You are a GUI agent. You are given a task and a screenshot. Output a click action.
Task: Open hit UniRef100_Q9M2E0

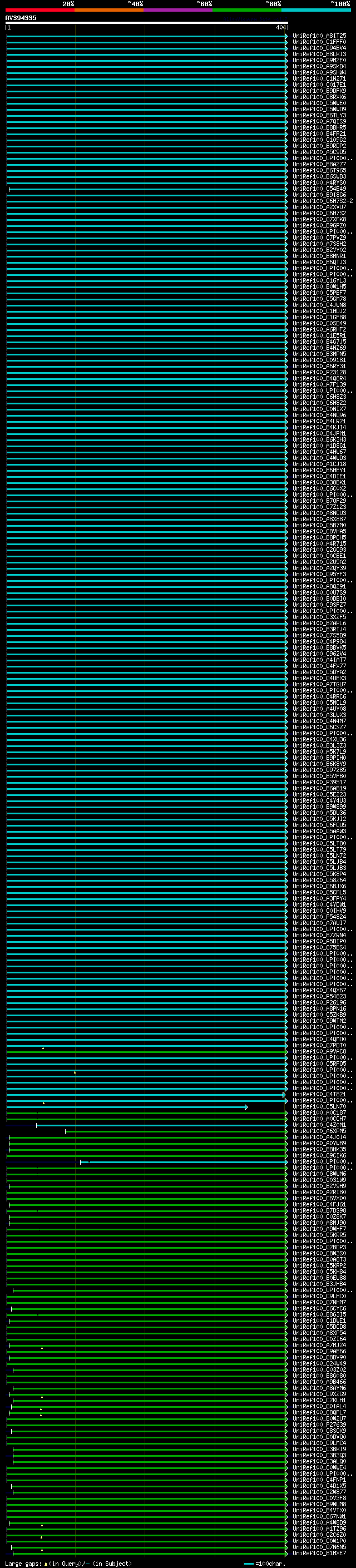point(319,60)
